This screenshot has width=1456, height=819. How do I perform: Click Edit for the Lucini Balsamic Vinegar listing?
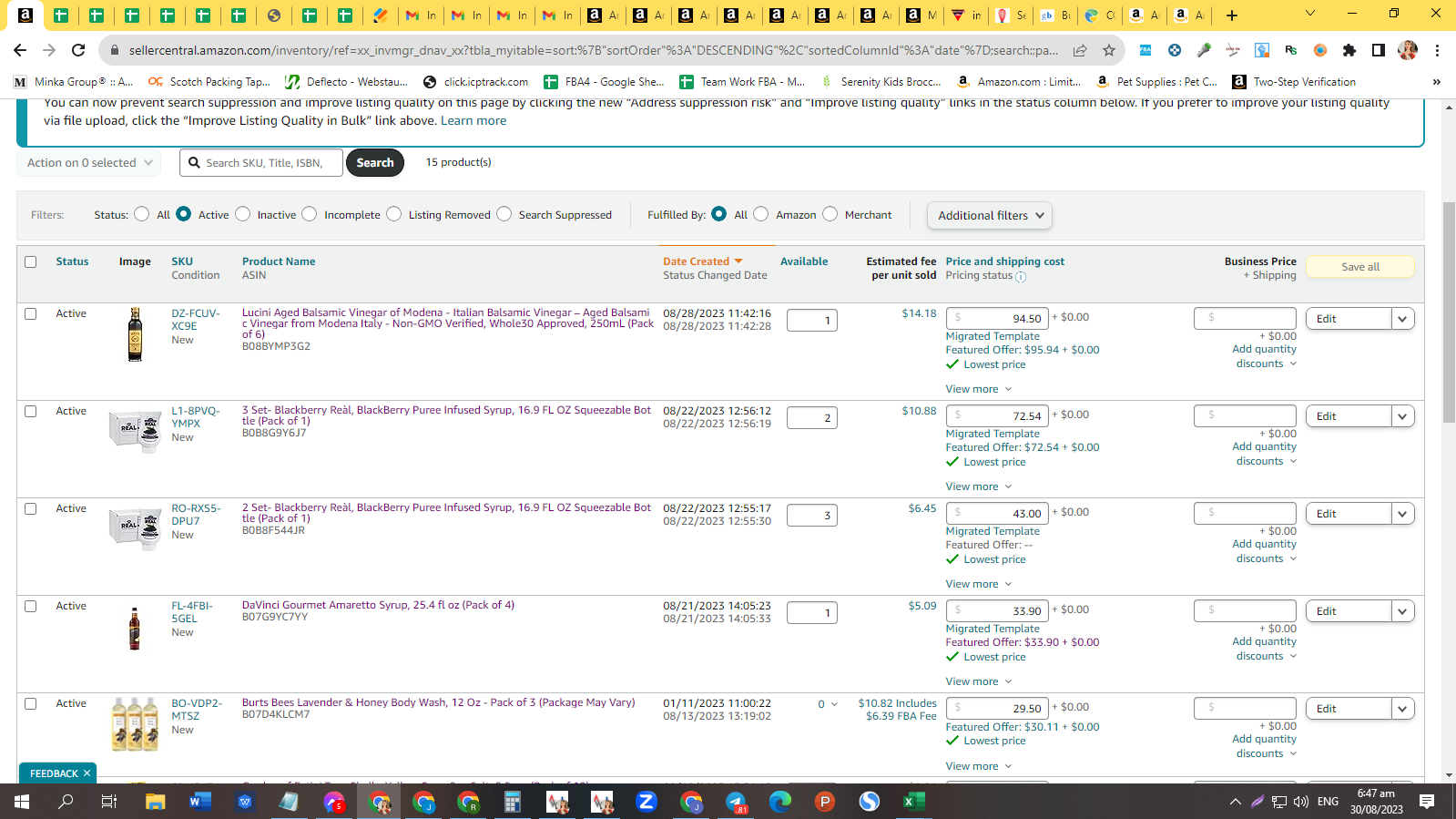pos(1349,319)
